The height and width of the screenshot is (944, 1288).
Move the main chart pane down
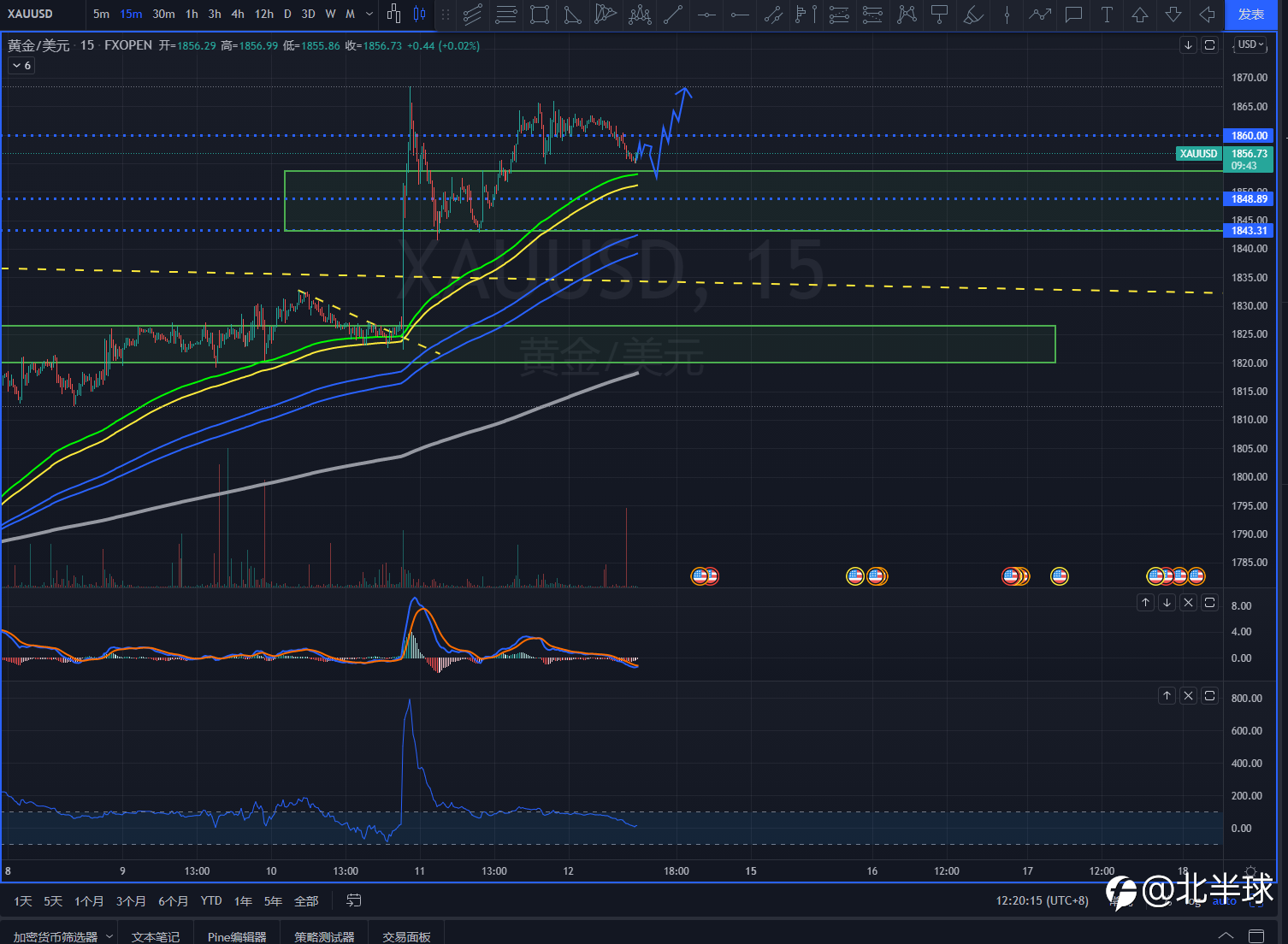(1189, 45)
